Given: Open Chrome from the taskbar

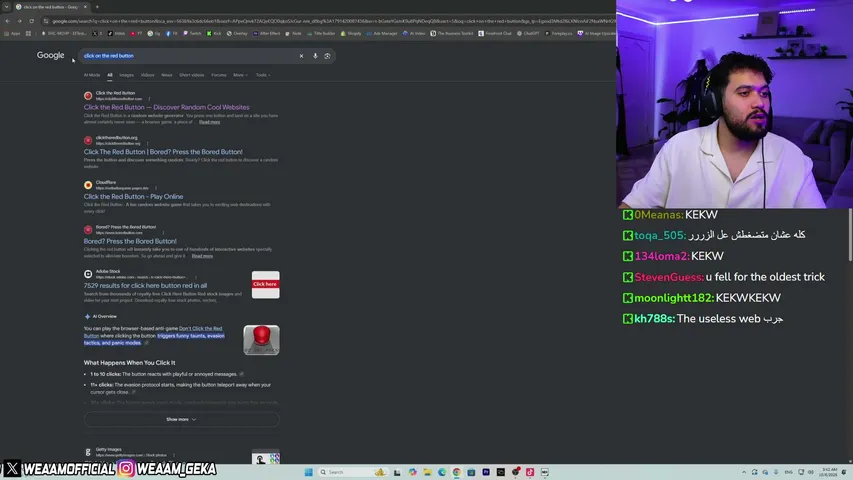Looking at the screenshot, I should click(456, 472).
